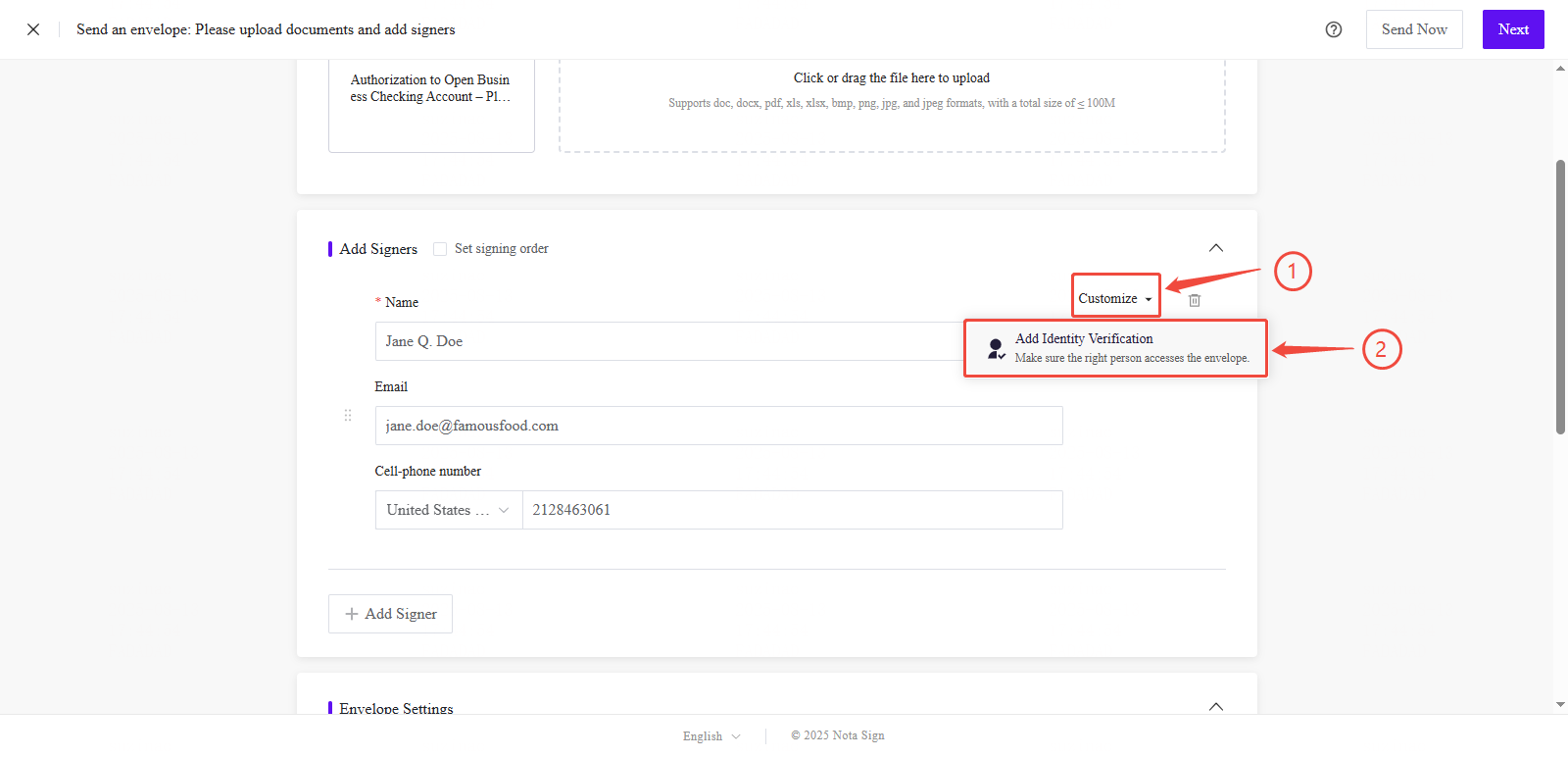This screenshot has width=1568, height=758.
Task: Open the Customize dropdown
Action: pos(1115,298)
